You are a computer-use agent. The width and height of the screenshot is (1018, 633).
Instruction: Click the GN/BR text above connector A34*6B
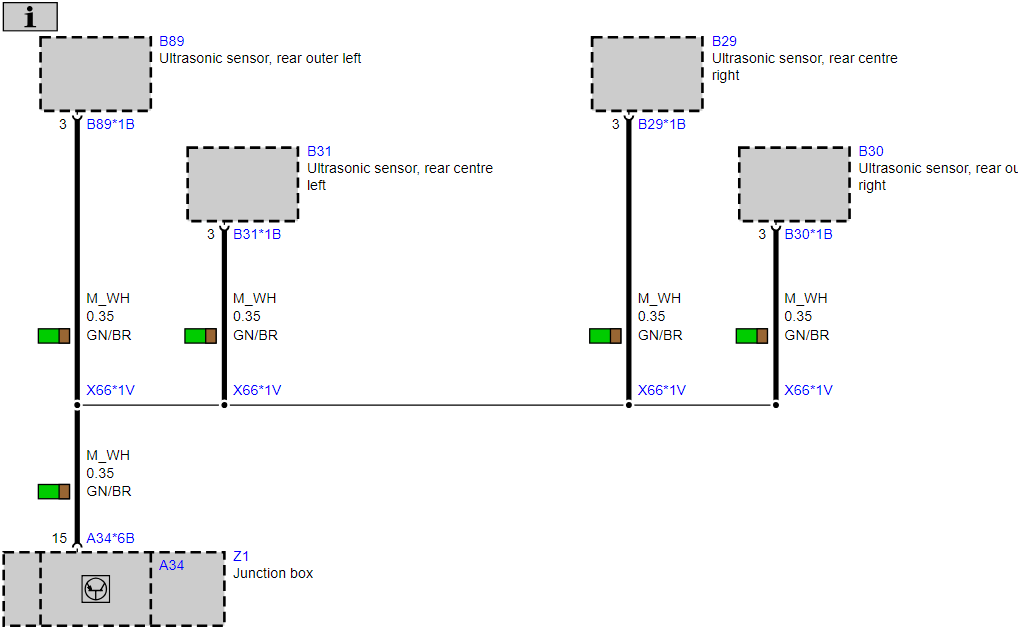(x=108, y=491)
